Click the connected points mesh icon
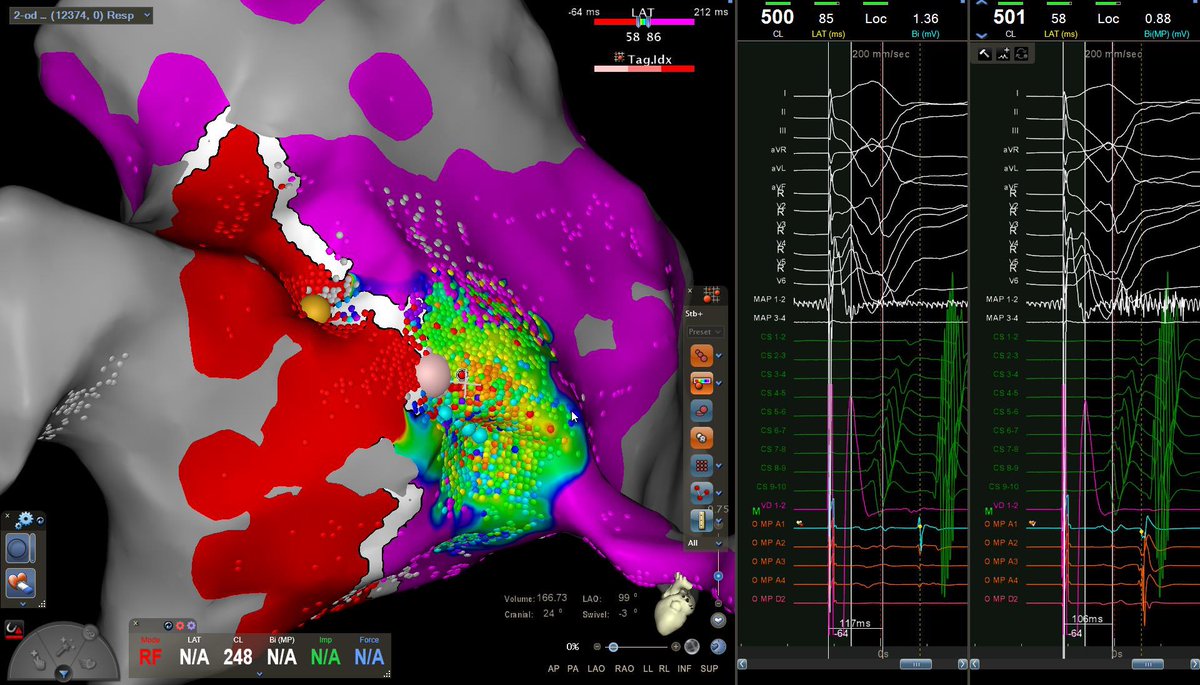 702,493
